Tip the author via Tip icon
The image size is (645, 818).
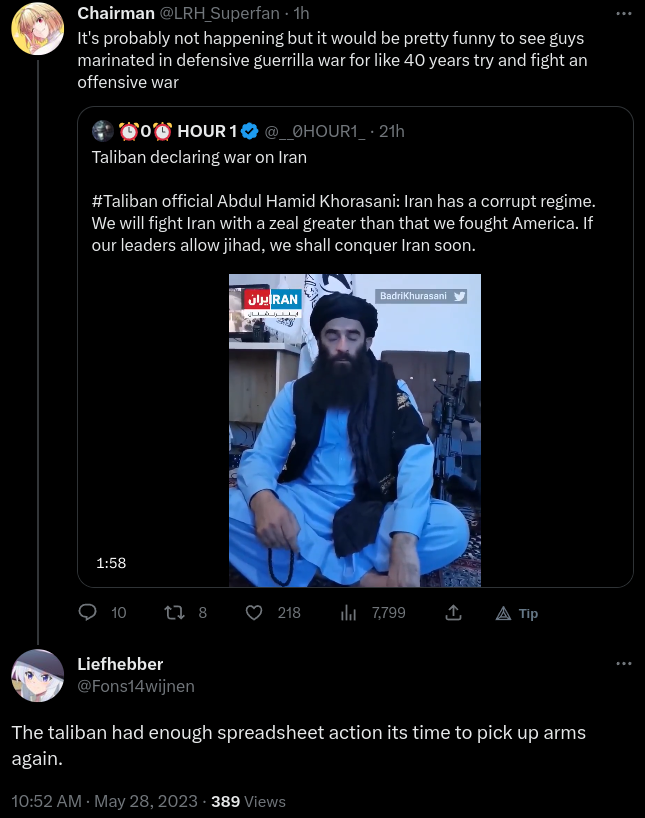[517, 613]
